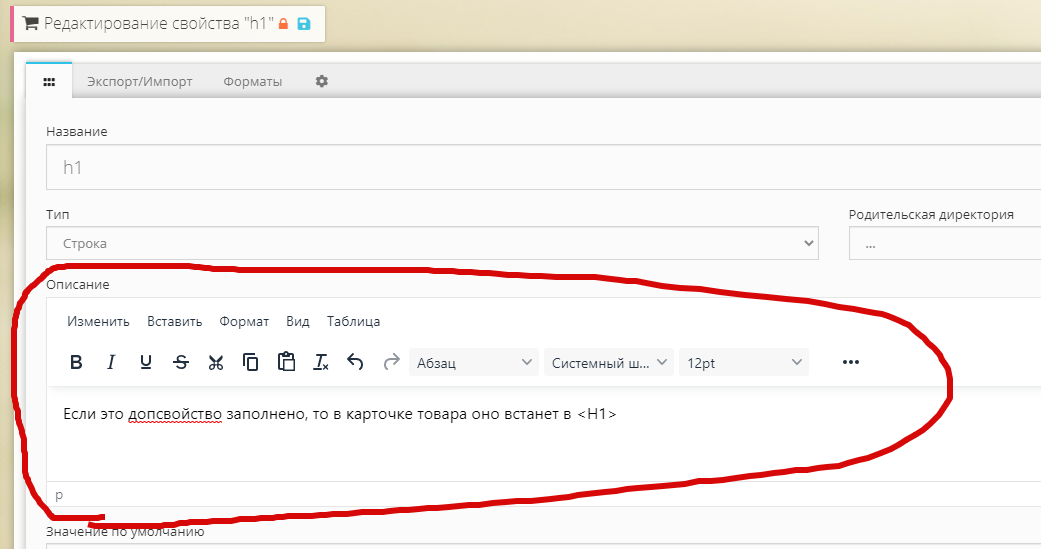Viewport: 1041px width, 549px height.
Task: Click the shopping cart icon in title
Action: point(30,23)
